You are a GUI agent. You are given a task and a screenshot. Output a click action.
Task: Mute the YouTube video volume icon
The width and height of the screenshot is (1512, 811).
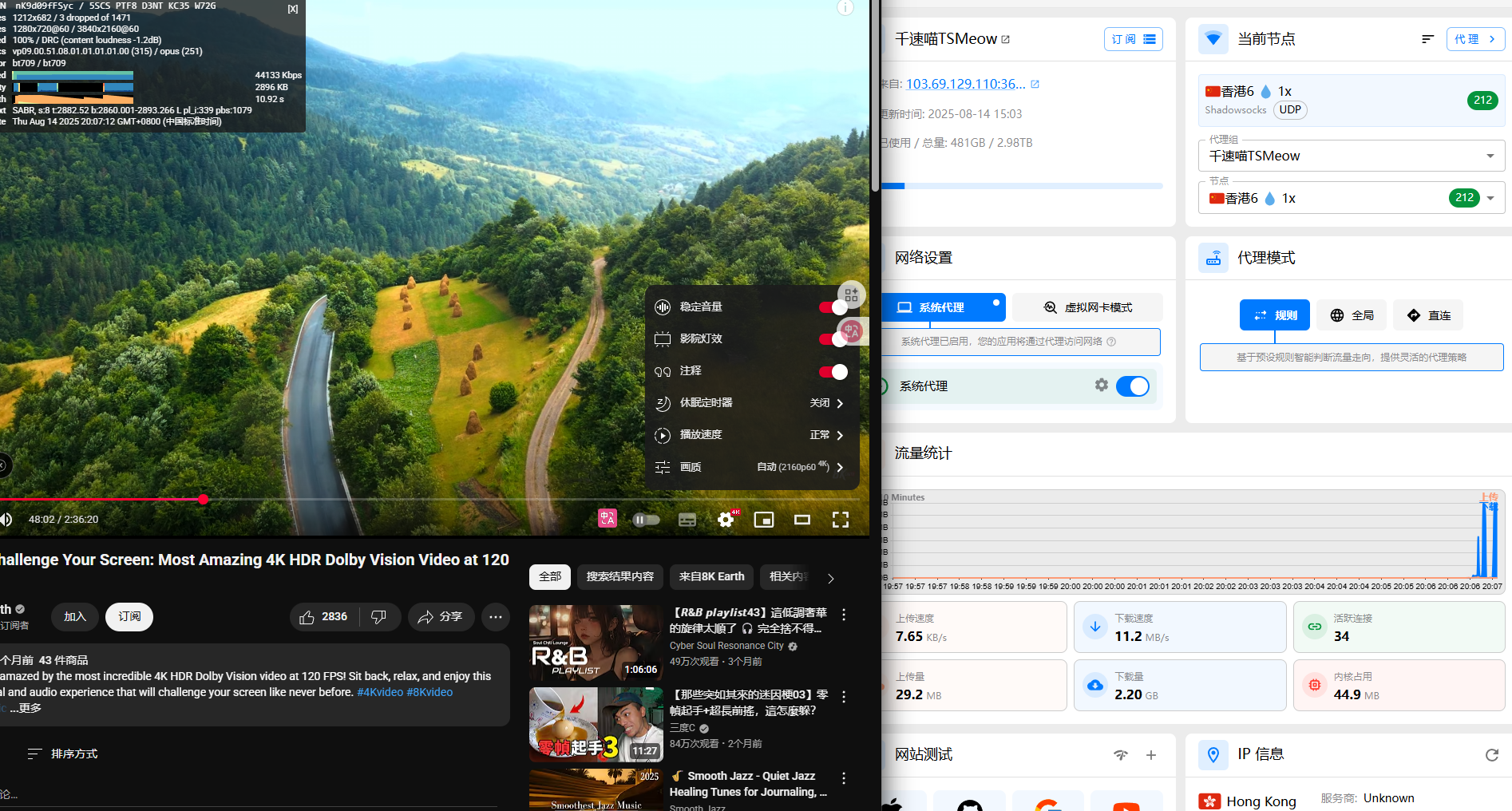[6, 520]
